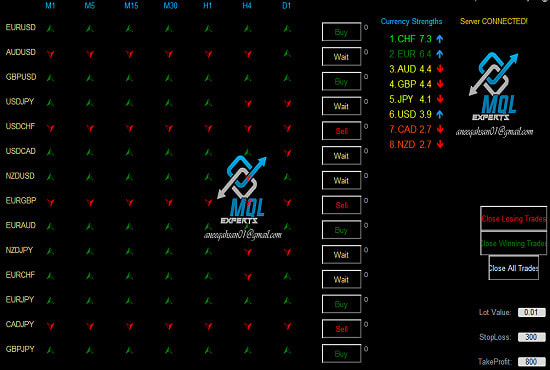Viewport: 550px width, 370px height.
Task: Click the USDCAD Wait button
Action: [341, 155]
